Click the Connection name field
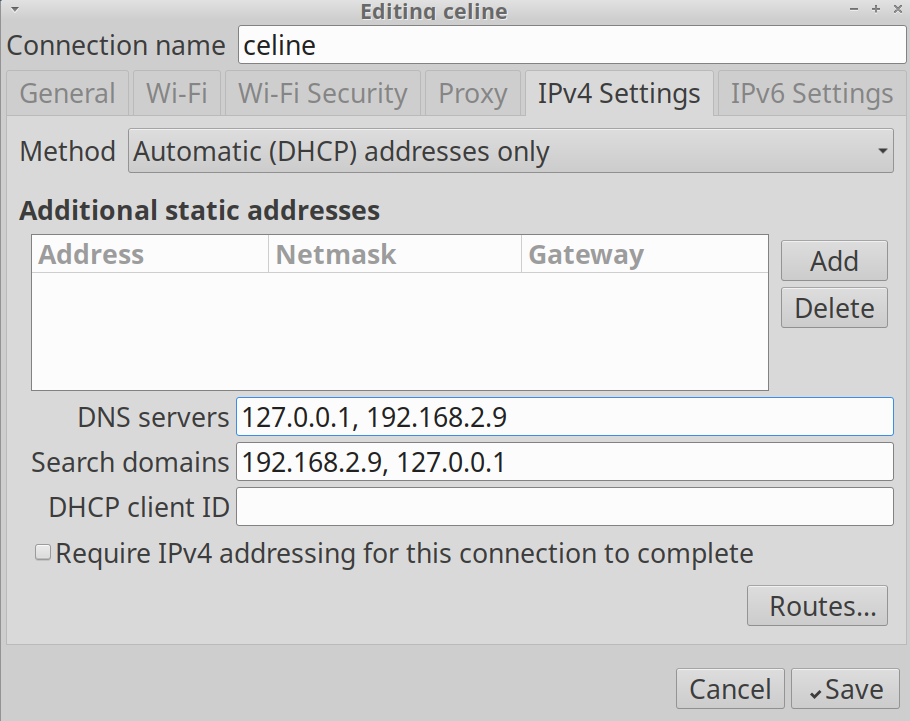This screenshot has height=721, width=910. tap(571, 45)
